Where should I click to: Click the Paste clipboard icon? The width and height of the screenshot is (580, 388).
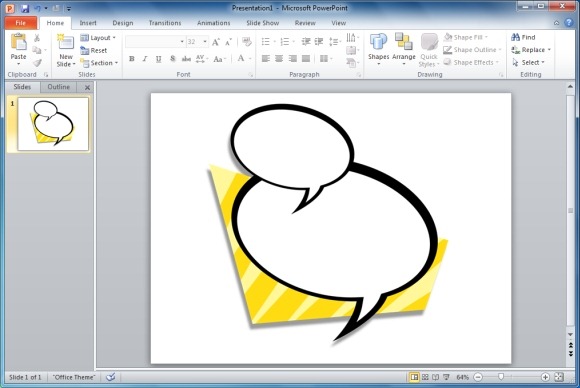[18, 42]
